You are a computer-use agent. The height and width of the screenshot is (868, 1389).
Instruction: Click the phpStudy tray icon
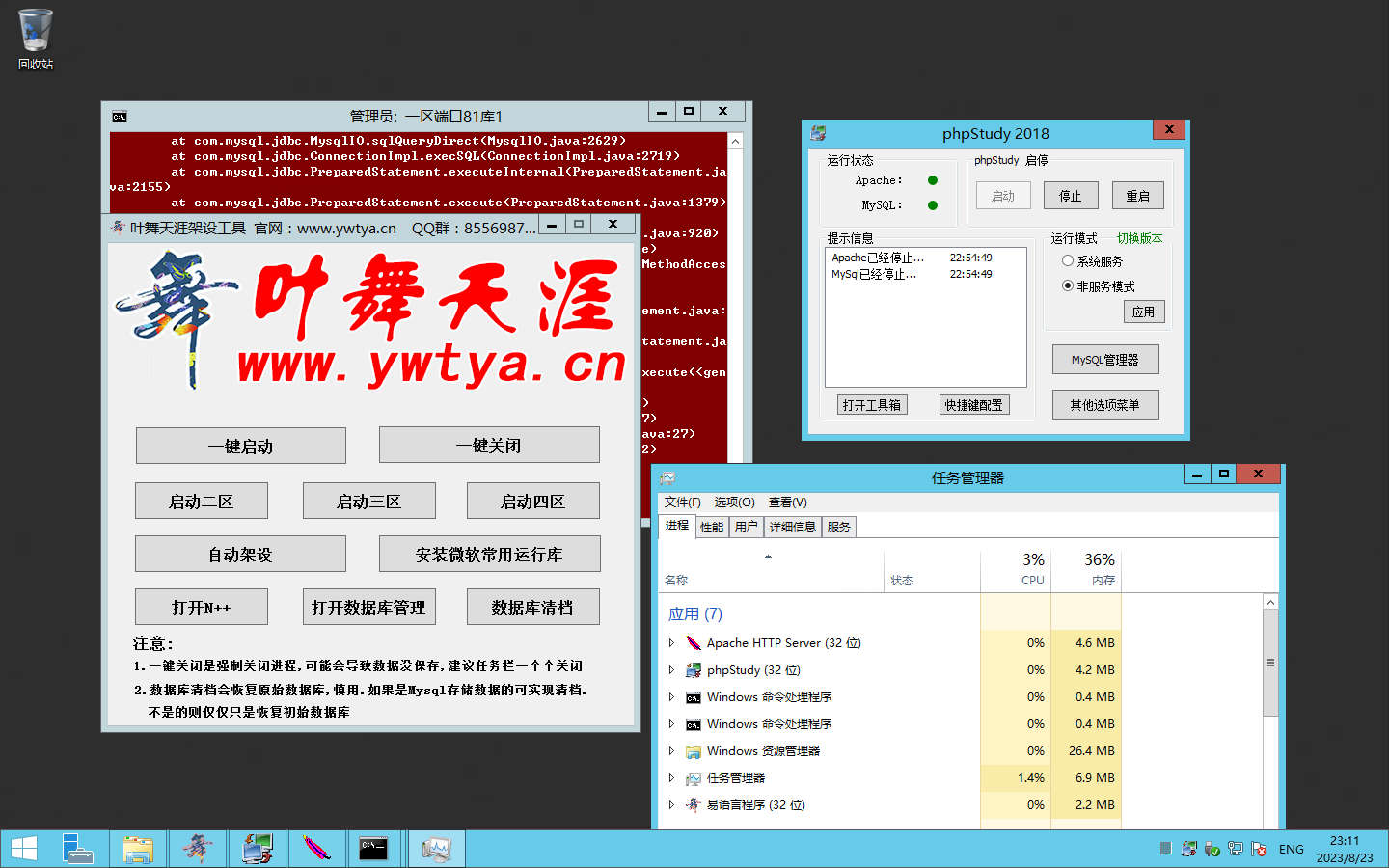tap(1189, 849)
